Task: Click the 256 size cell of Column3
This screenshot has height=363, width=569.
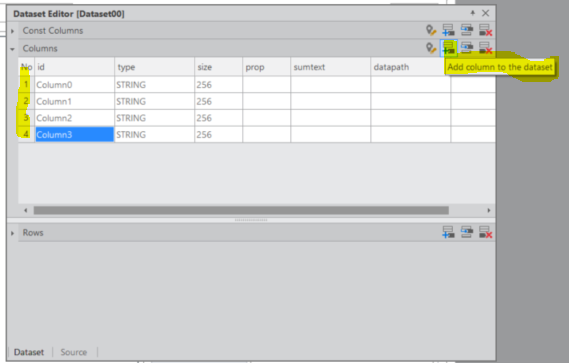Action: click(x=218, y=135)
